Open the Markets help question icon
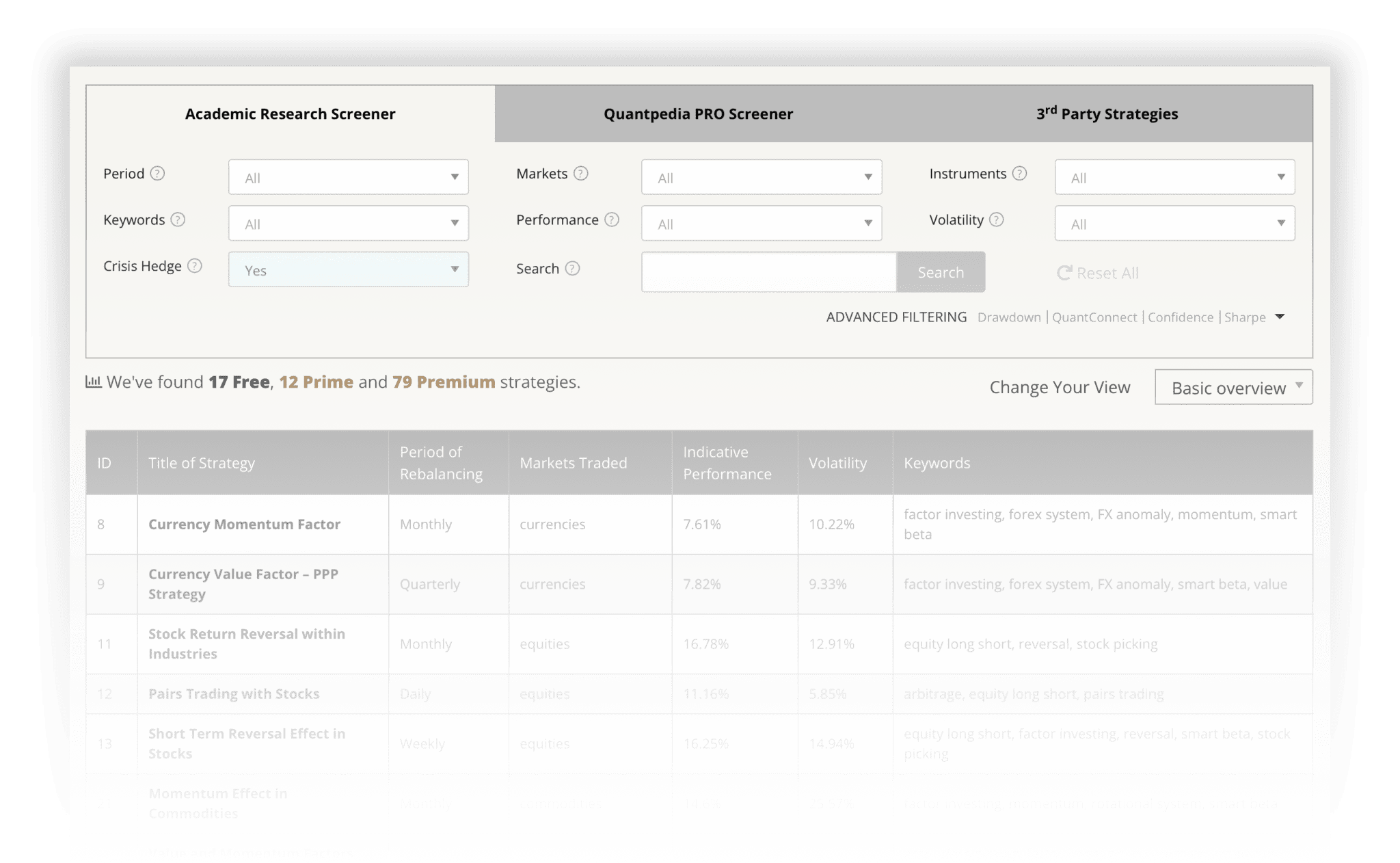 [581, 174]
